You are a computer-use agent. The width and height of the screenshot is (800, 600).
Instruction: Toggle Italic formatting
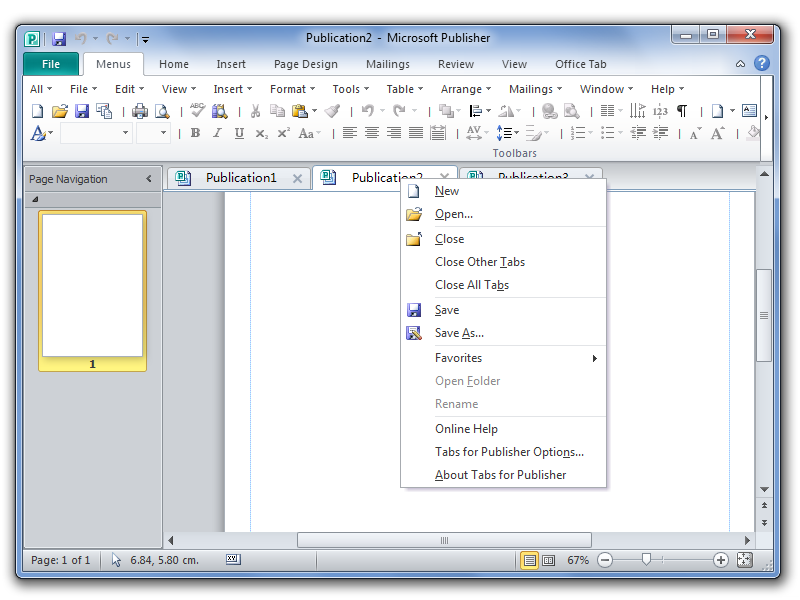217,133
